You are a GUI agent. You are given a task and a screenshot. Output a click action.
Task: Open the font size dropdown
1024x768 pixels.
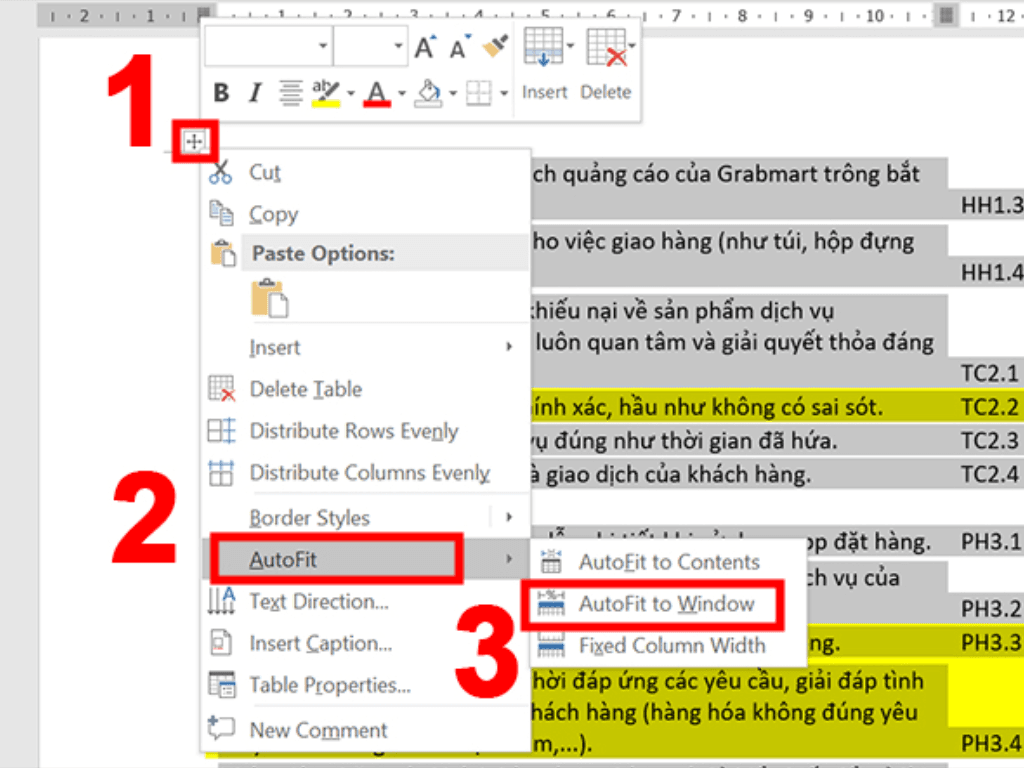(x=398, y=46)
